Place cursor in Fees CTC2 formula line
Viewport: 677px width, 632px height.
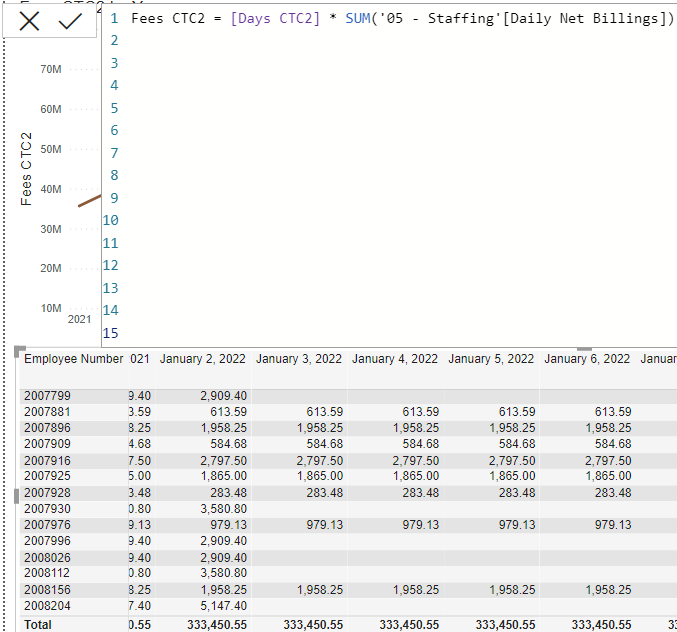402,19
